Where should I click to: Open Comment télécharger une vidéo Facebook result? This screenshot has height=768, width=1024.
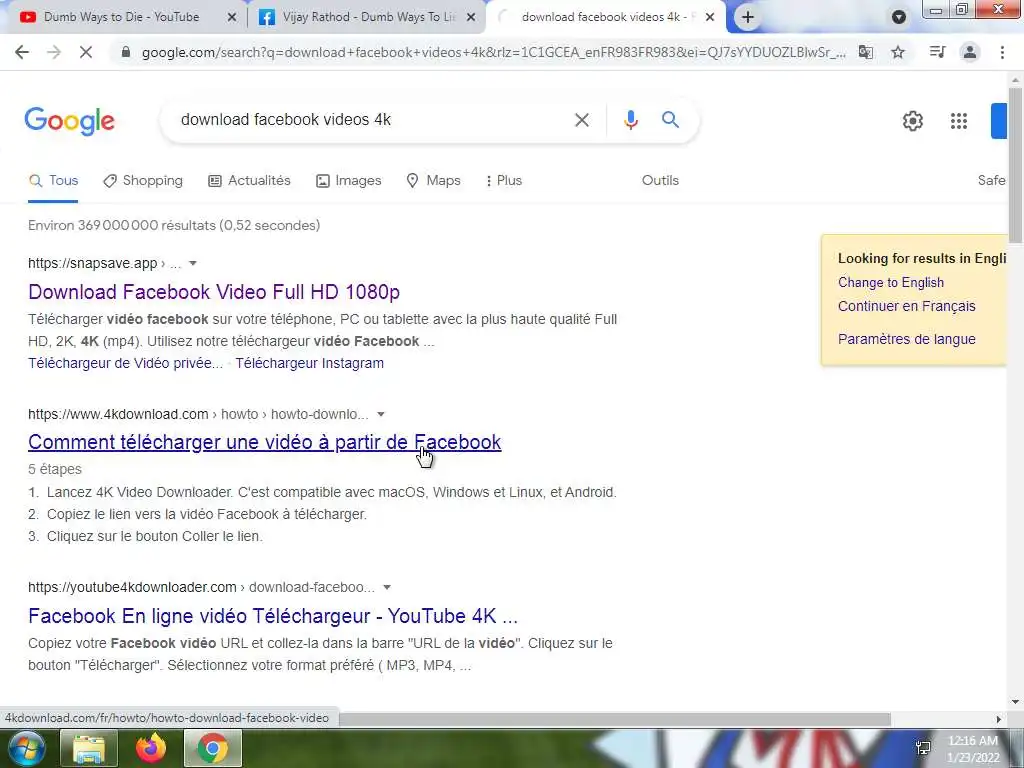point(264,443)
